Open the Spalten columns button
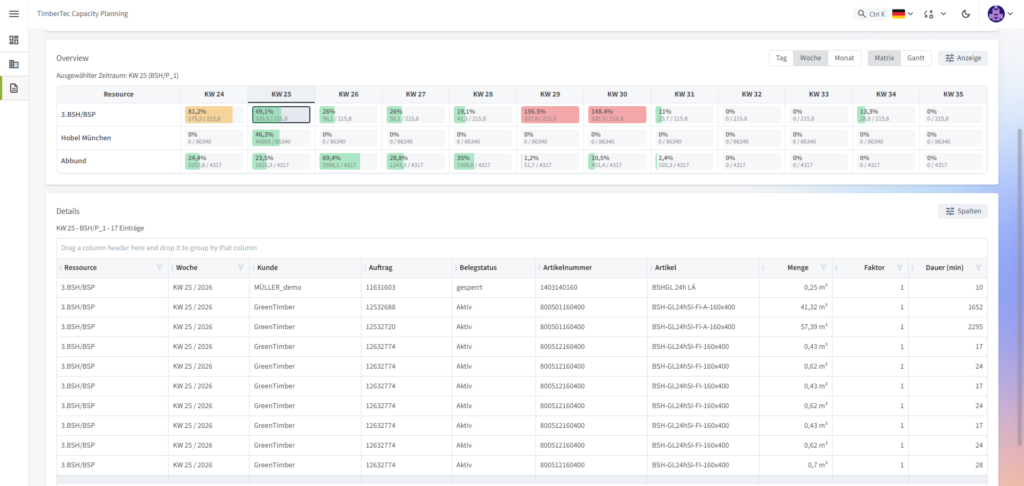Image resolution: width=1024 pixels, height=486 pixels. 963,212
